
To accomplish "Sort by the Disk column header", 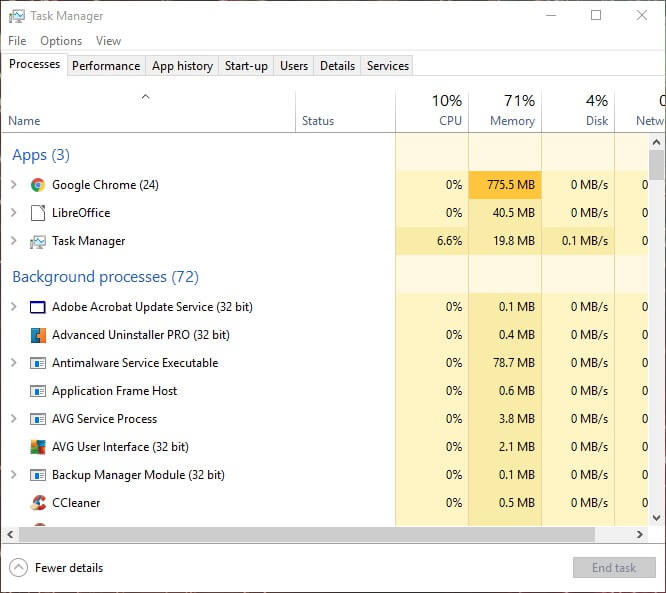I will tap(578, 110).
